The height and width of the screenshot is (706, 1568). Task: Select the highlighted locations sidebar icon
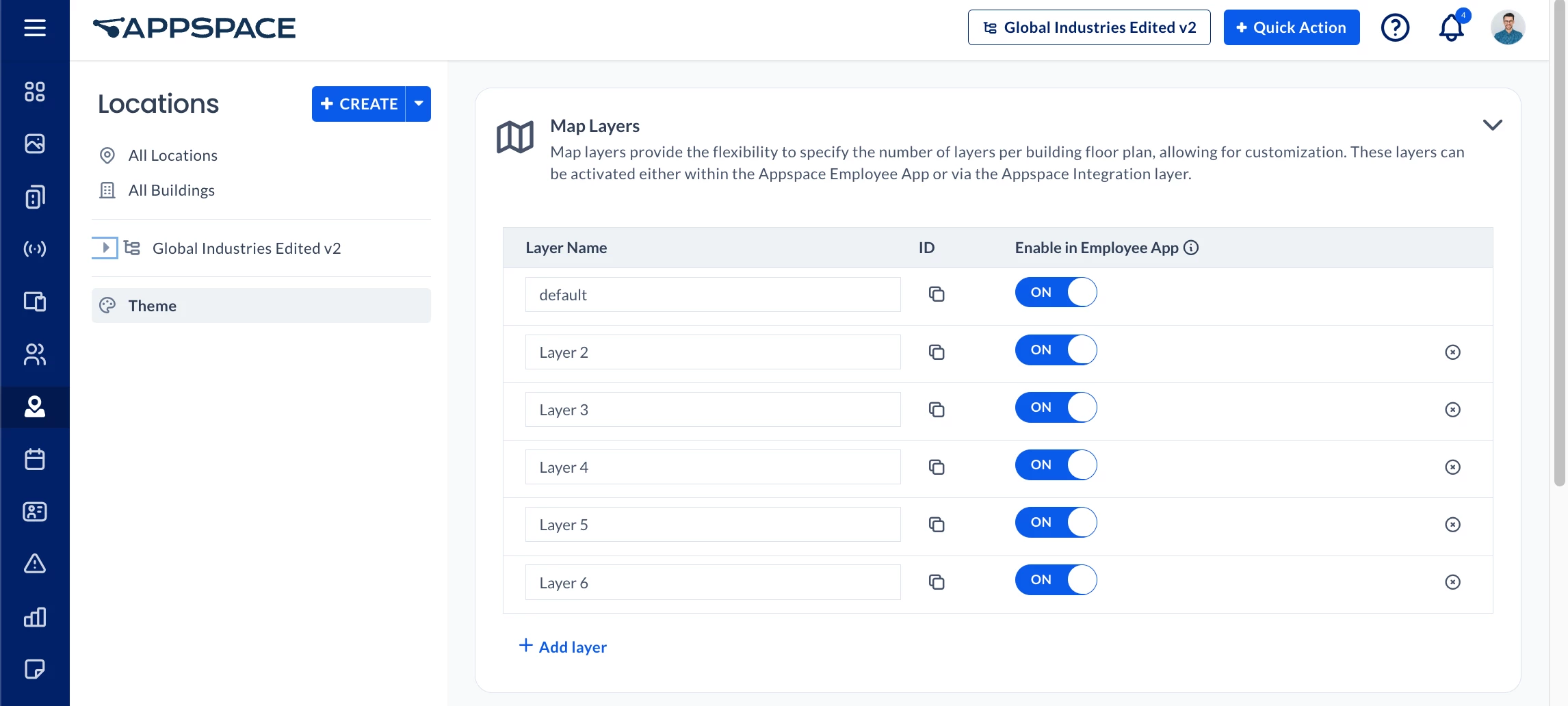click(35, 407)
